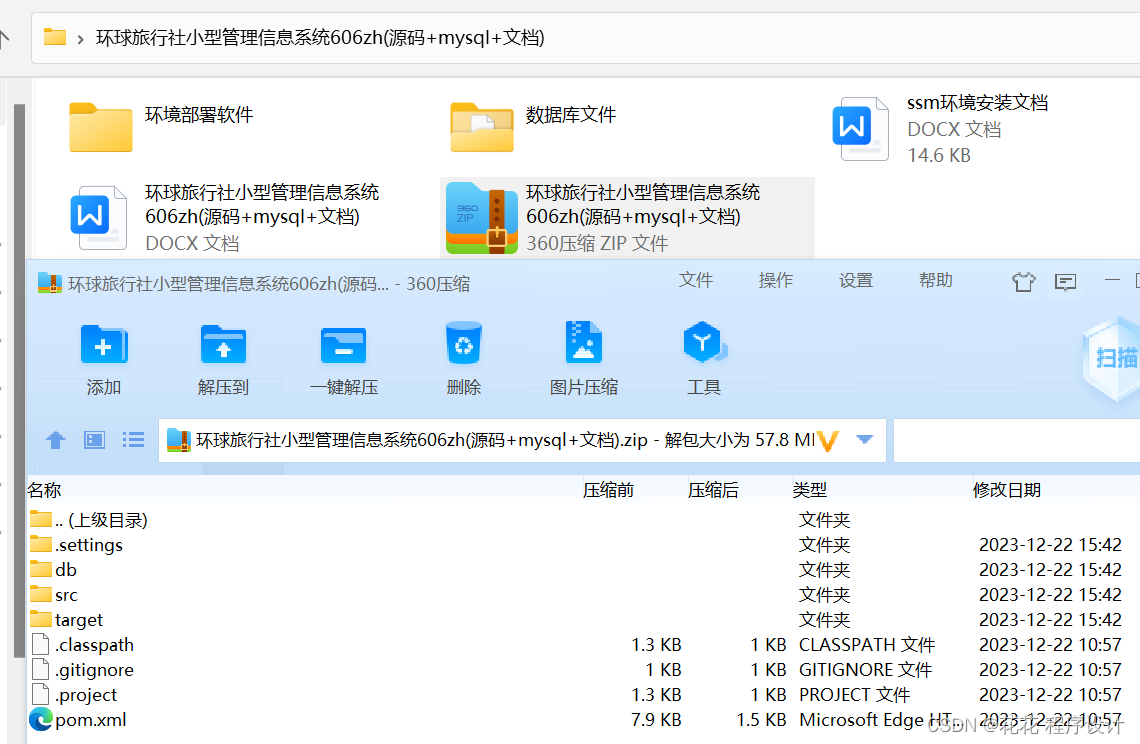Screen dimensions: 1140x744
Task: Click the 一键解压 one-click extract icon
Action: [x=343, y=345]
